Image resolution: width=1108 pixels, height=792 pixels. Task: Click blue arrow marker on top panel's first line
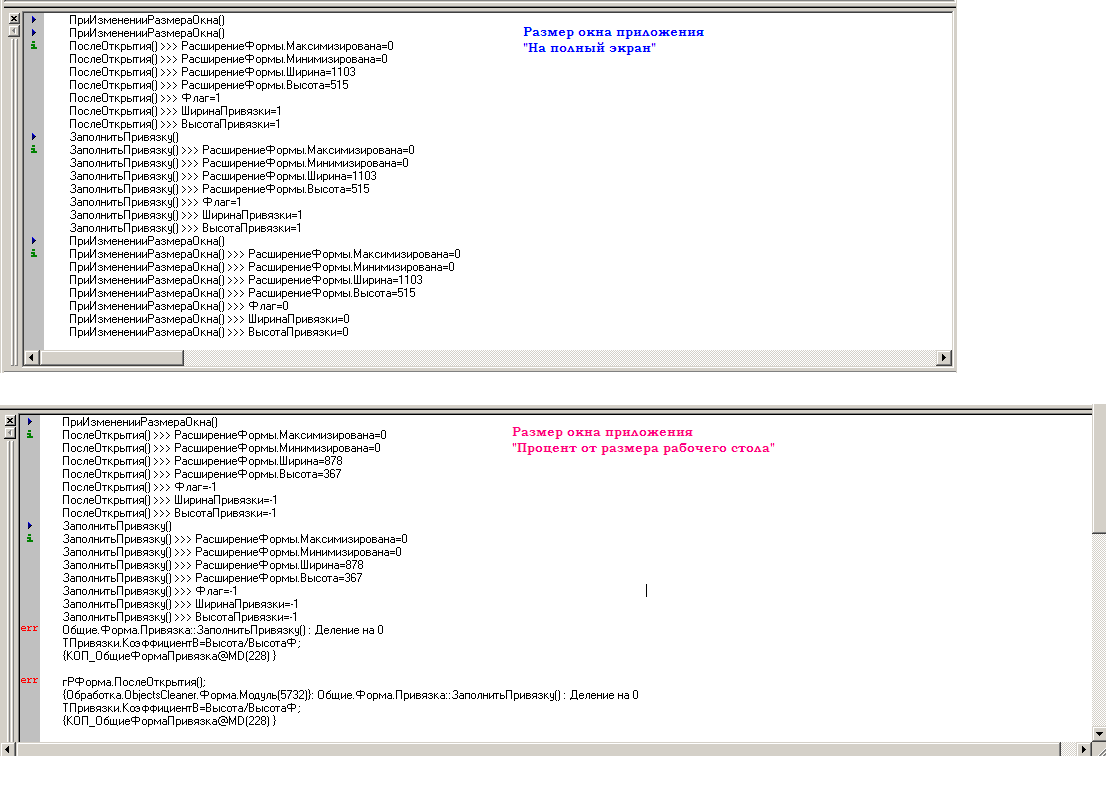point(34,20)
